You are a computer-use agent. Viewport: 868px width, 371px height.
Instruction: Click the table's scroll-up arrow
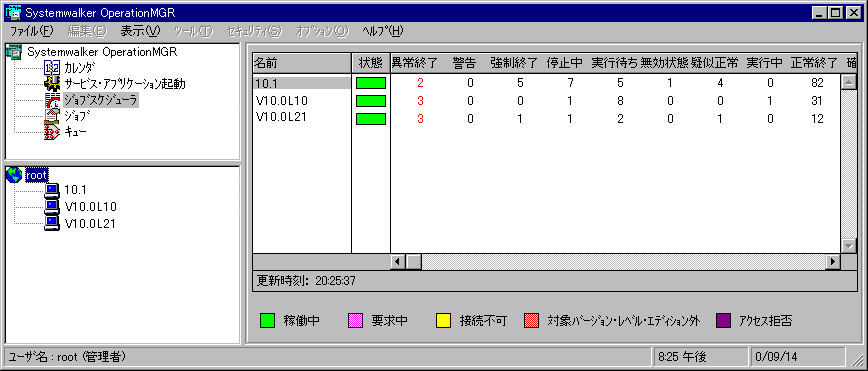(849, 83)
